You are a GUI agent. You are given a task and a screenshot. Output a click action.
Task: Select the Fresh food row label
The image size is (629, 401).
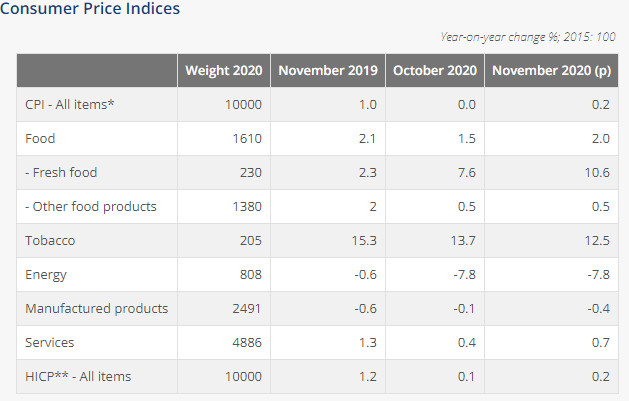coord(61,172)
